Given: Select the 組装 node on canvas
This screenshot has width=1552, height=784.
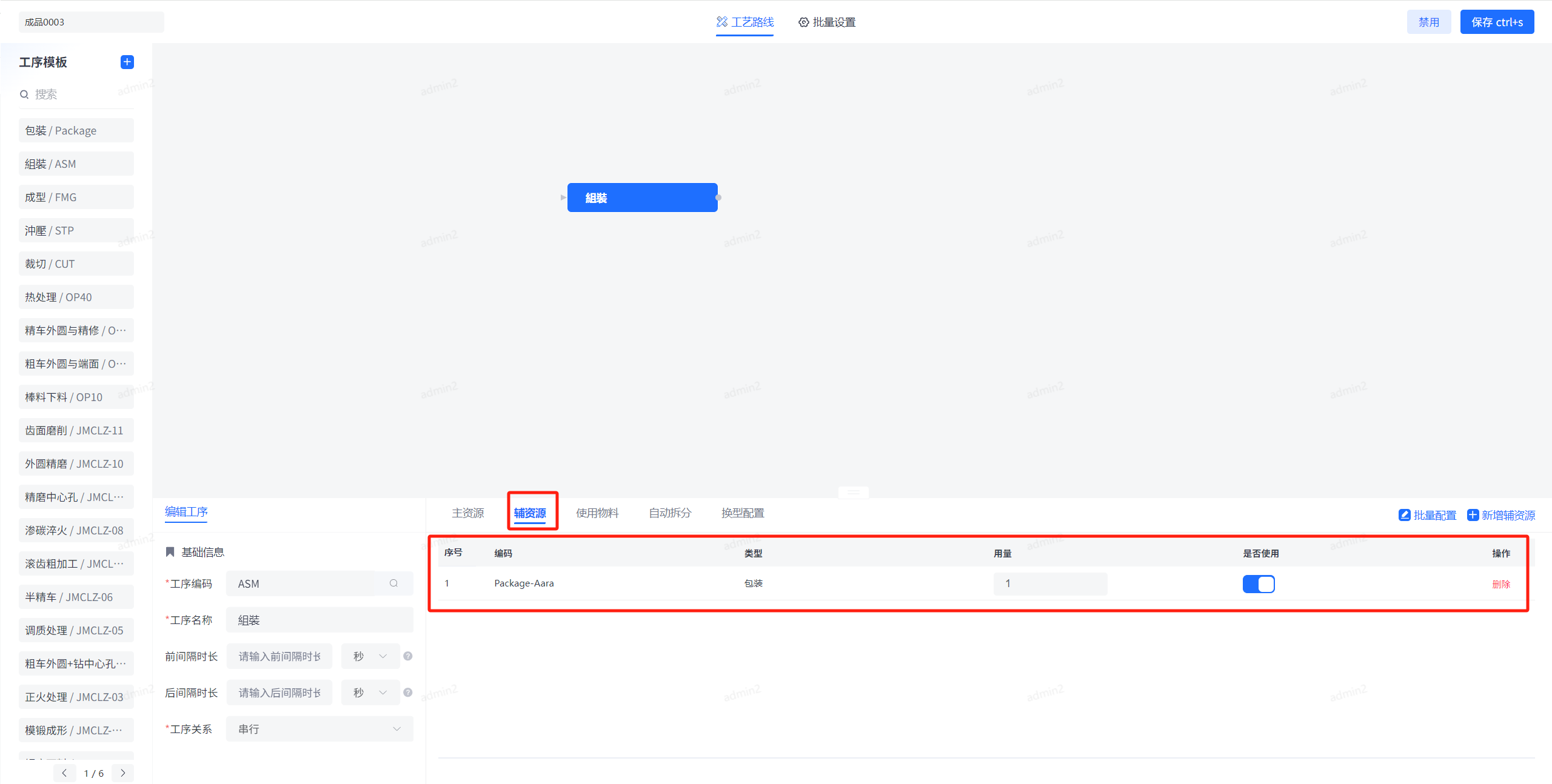Looking at the screenshot, I should pyautogui.click(x=642, y=198).
